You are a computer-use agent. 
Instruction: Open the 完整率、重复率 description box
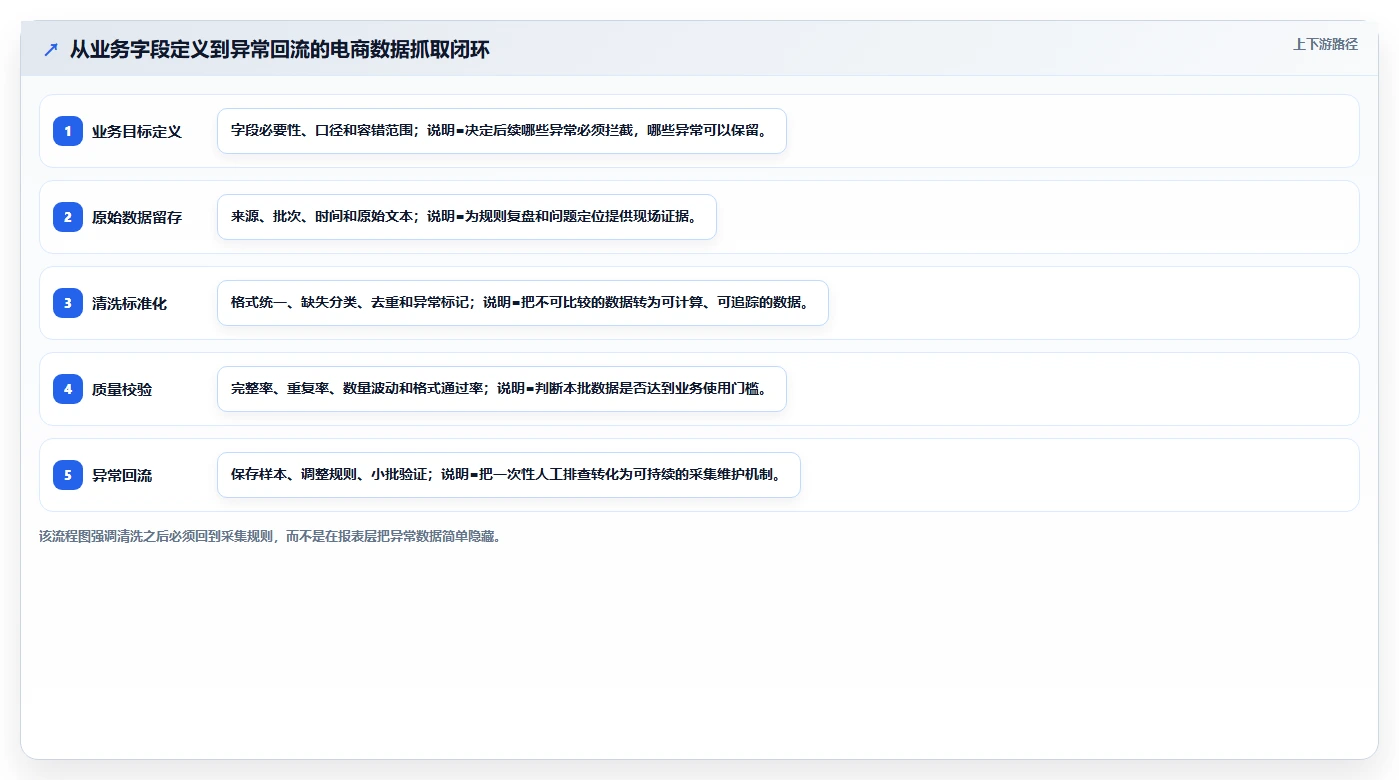(502, 389)
